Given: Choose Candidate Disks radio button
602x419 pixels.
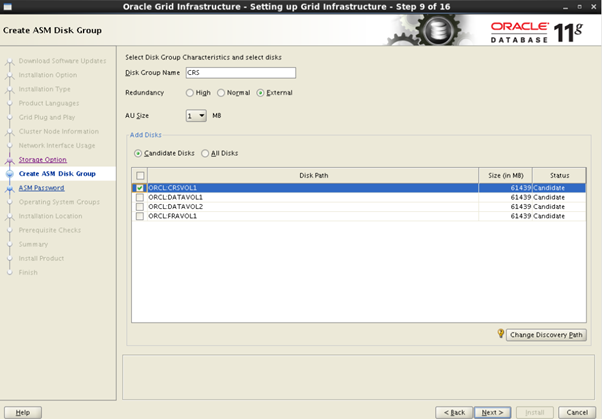Looking at the screenshot, I should coord(137,154).
